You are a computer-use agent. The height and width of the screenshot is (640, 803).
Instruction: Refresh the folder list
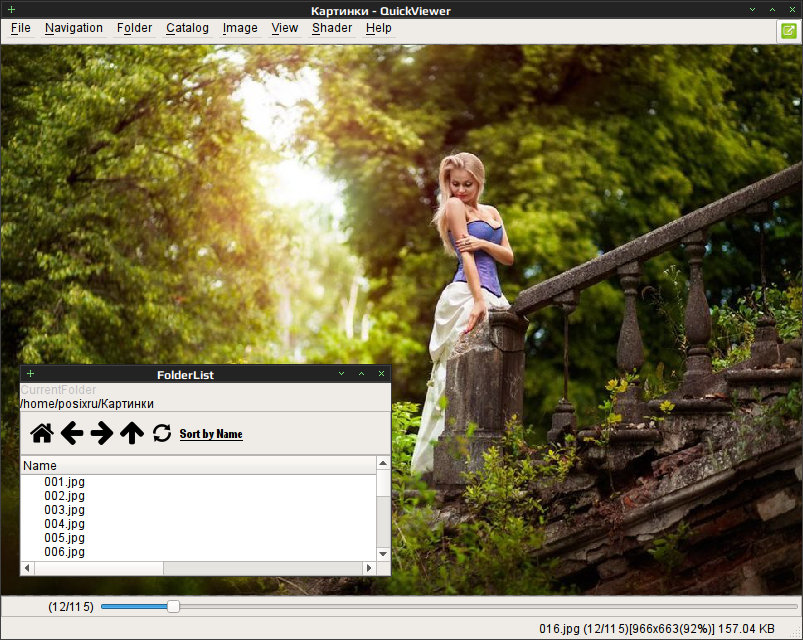pos(162,434)
